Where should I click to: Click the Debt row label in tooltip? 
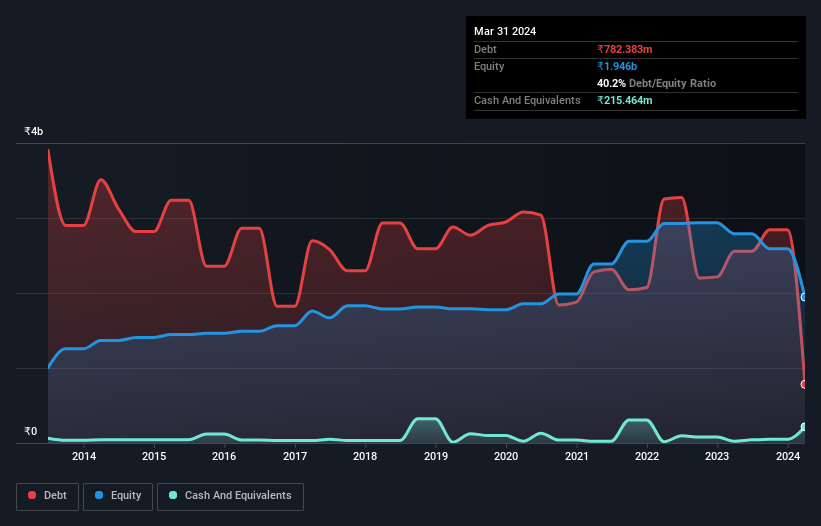tap(485, 49)
